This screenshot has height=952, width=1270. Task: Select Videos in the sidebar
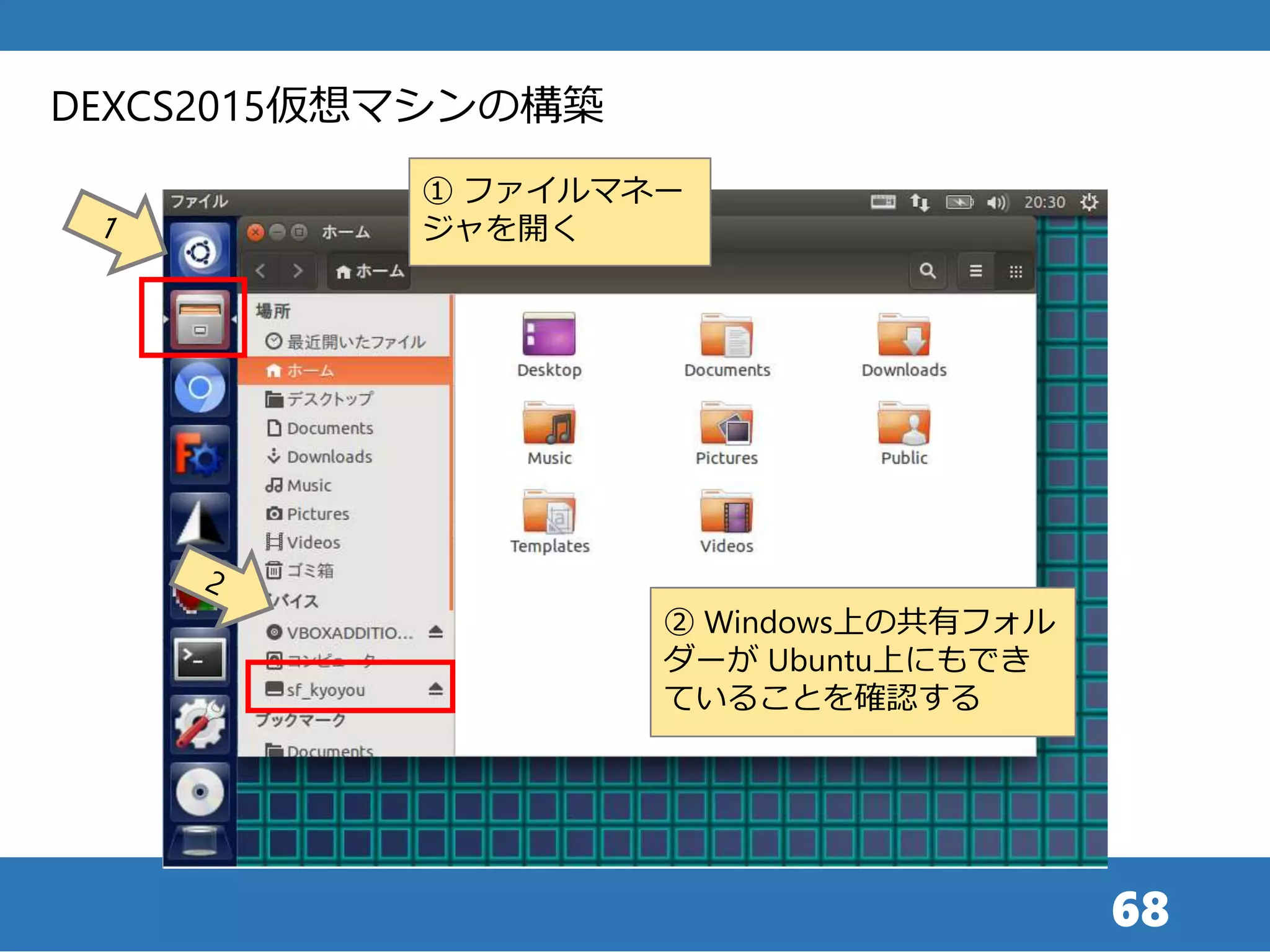(x=345, y=542)
